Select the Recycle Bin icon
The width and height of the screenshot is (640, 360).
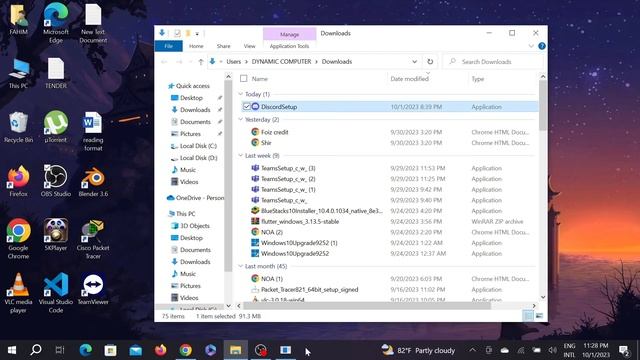pyautogui.click(x=18, y=127)
